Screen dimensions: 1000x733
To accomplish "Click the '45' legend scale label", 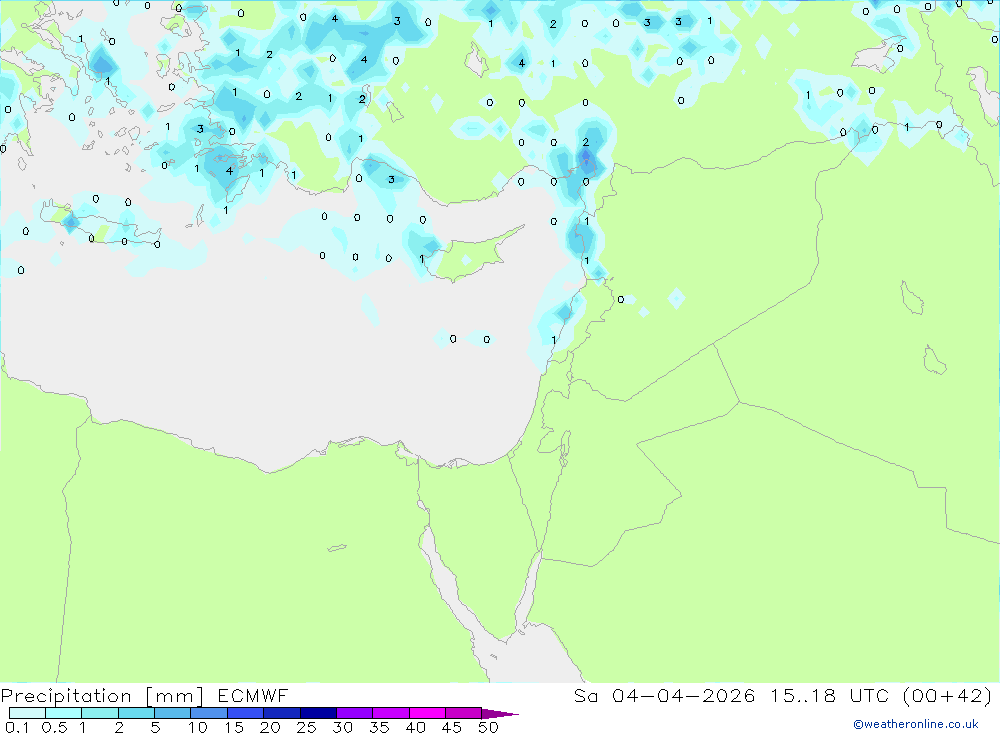I will [452, 727].
